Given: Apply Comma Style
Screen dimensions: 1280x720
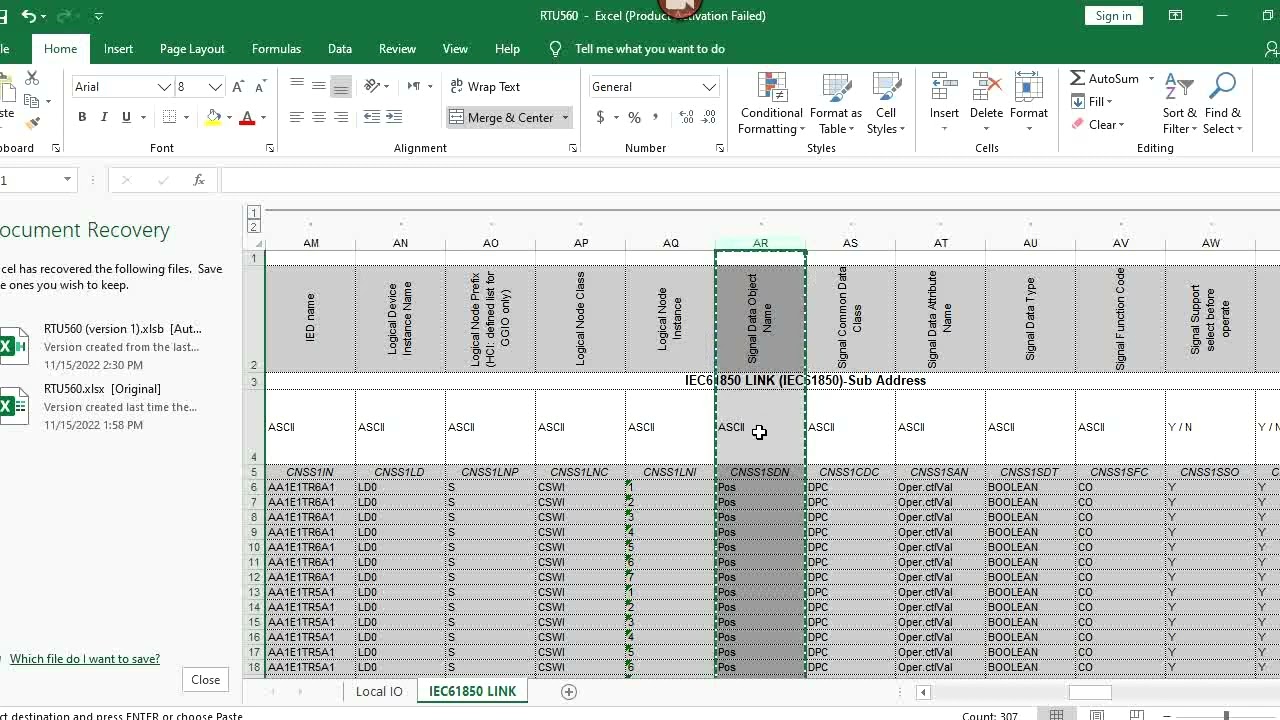Looking at the screenshot, I should pyautogui.click(x=656, y=117).
